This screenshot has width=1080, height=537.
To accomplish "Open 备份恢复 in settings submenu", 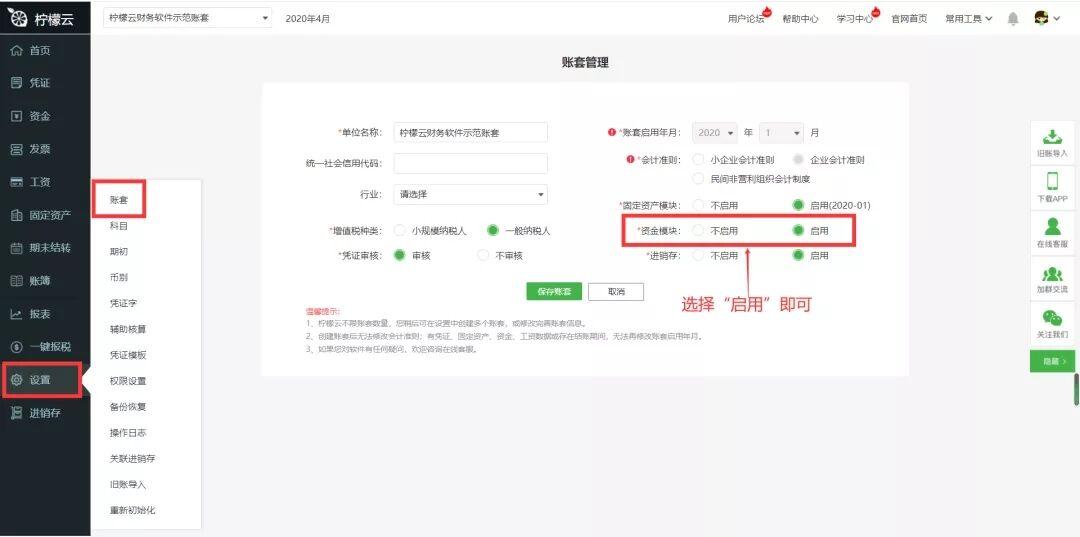I will coord(127,407).
